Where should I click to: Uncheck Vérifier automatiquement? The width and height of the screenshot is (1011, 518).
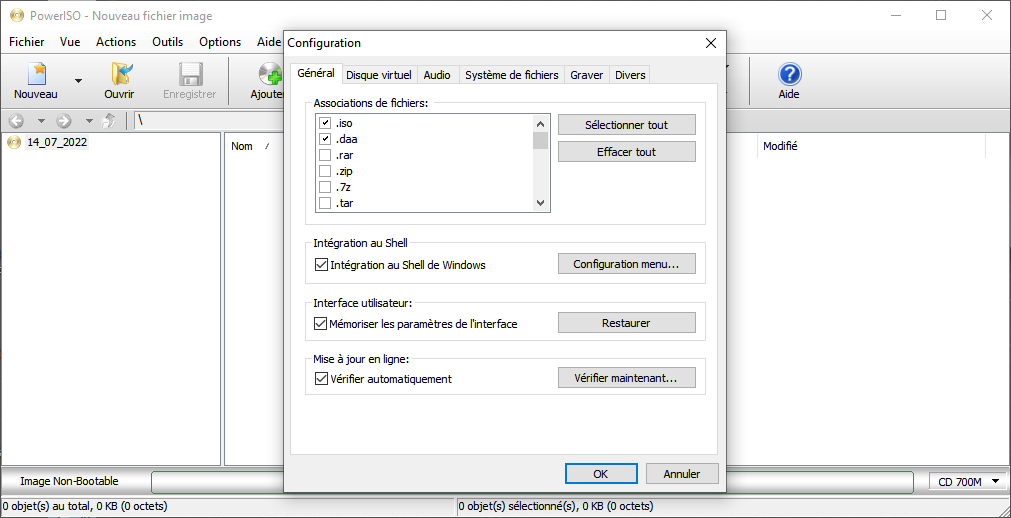coord(321,379)
